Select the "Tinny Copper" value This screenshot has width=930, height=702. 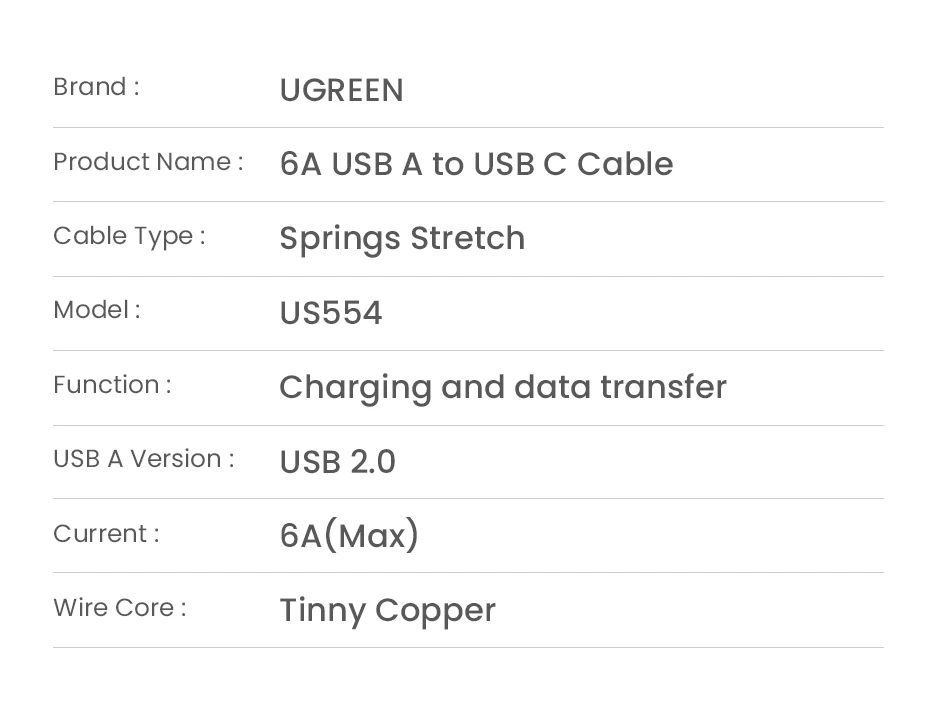pos(387,610)
